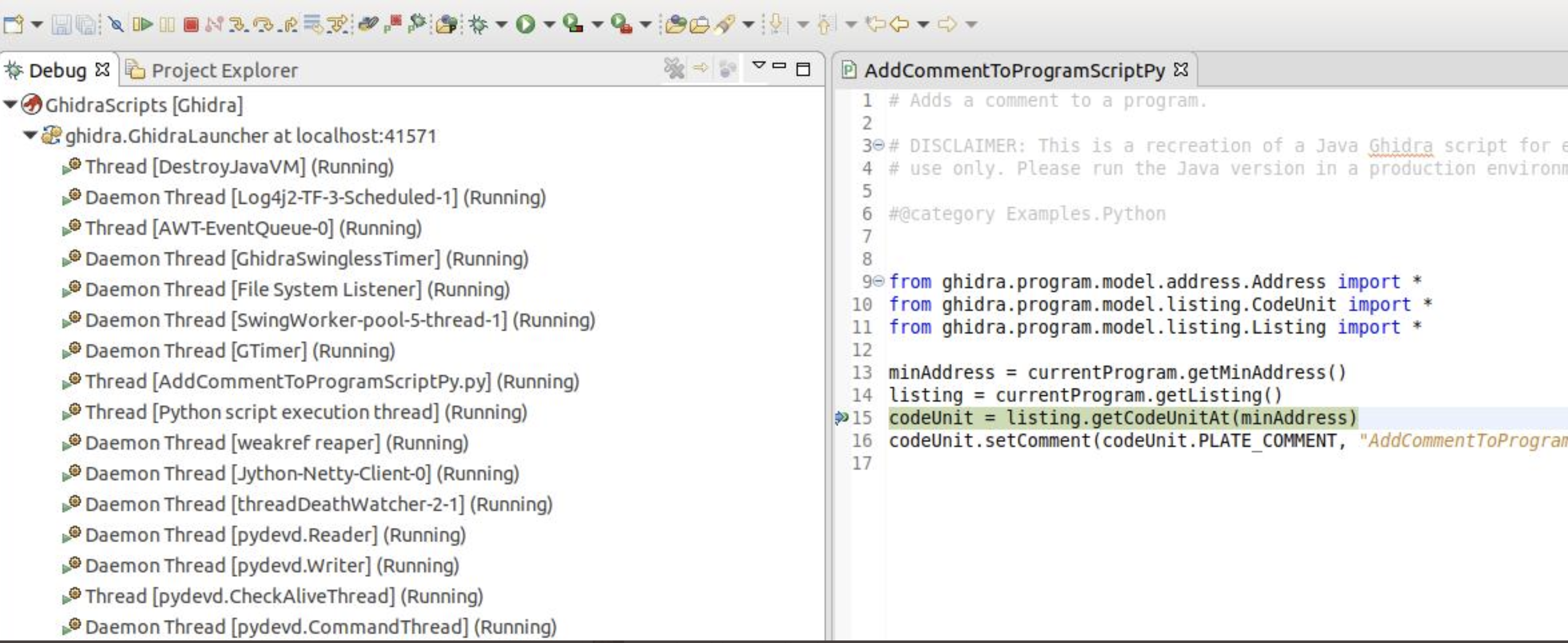
Task: Click the green Run button icon
Action: [525, 24]
